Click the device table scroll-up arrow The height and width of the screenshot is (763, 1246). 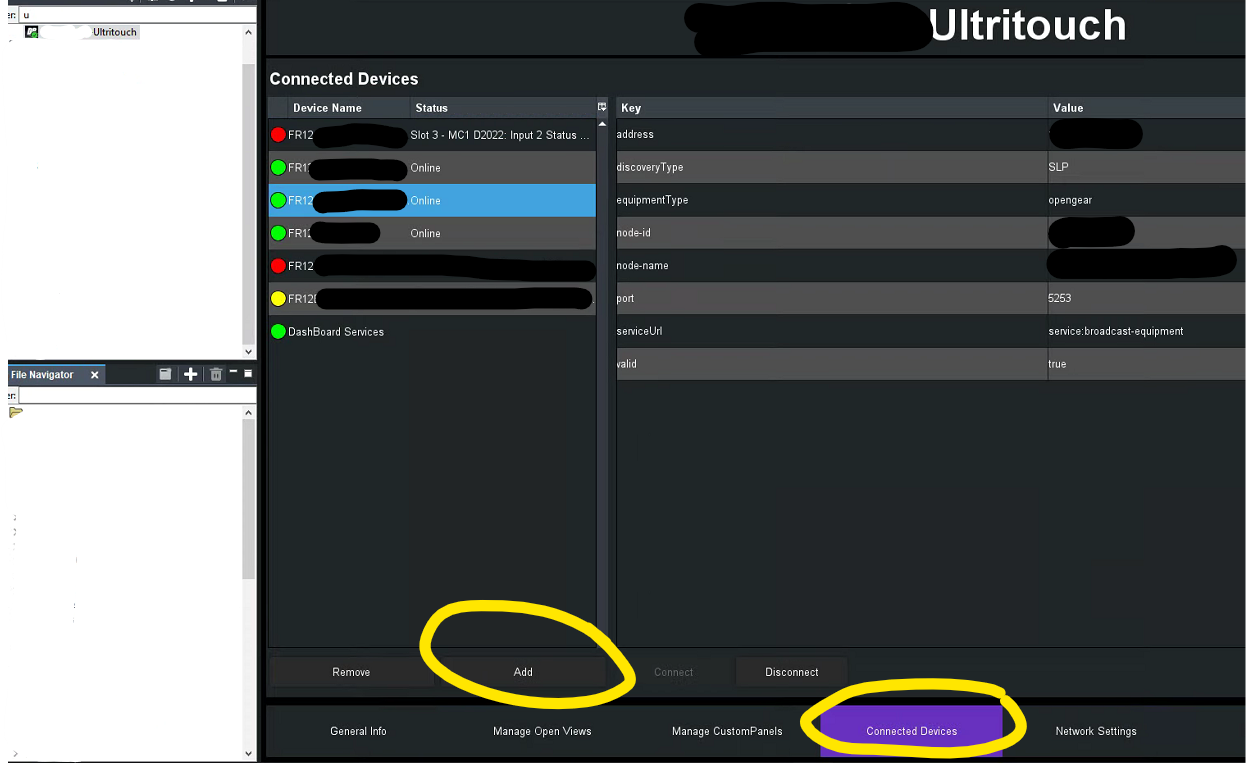602,123
